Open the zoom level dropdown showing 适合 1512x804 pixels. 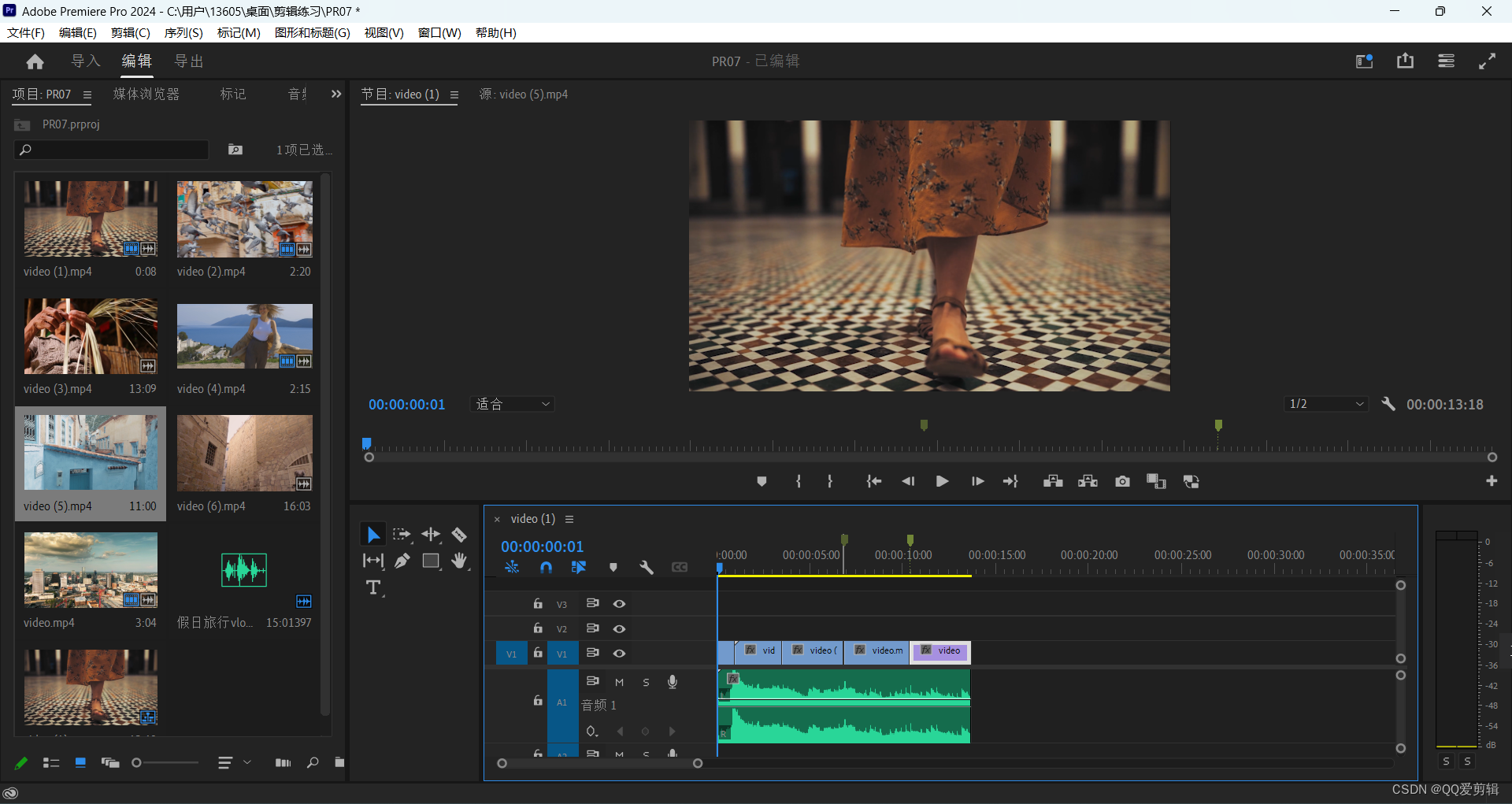tap(512, 404)
